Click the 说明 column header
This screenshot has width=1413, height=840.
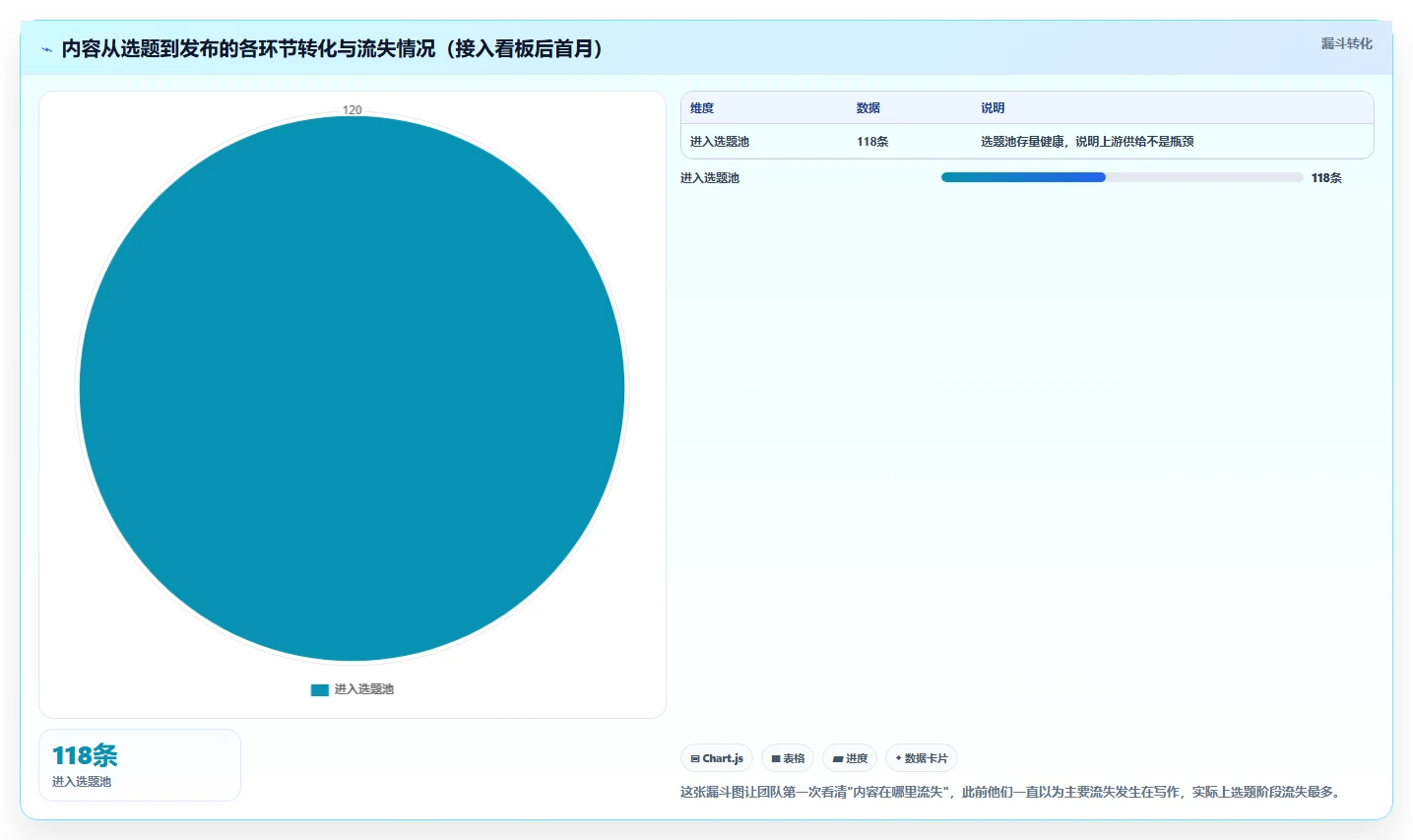(x=993, y=108)
